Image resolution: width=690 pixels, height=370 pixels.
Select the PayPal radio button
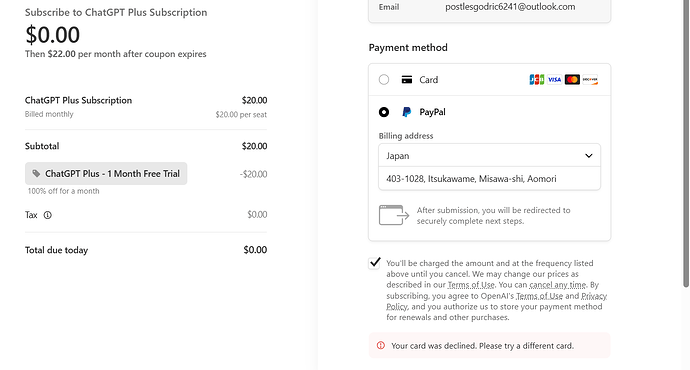click(384, 112)
